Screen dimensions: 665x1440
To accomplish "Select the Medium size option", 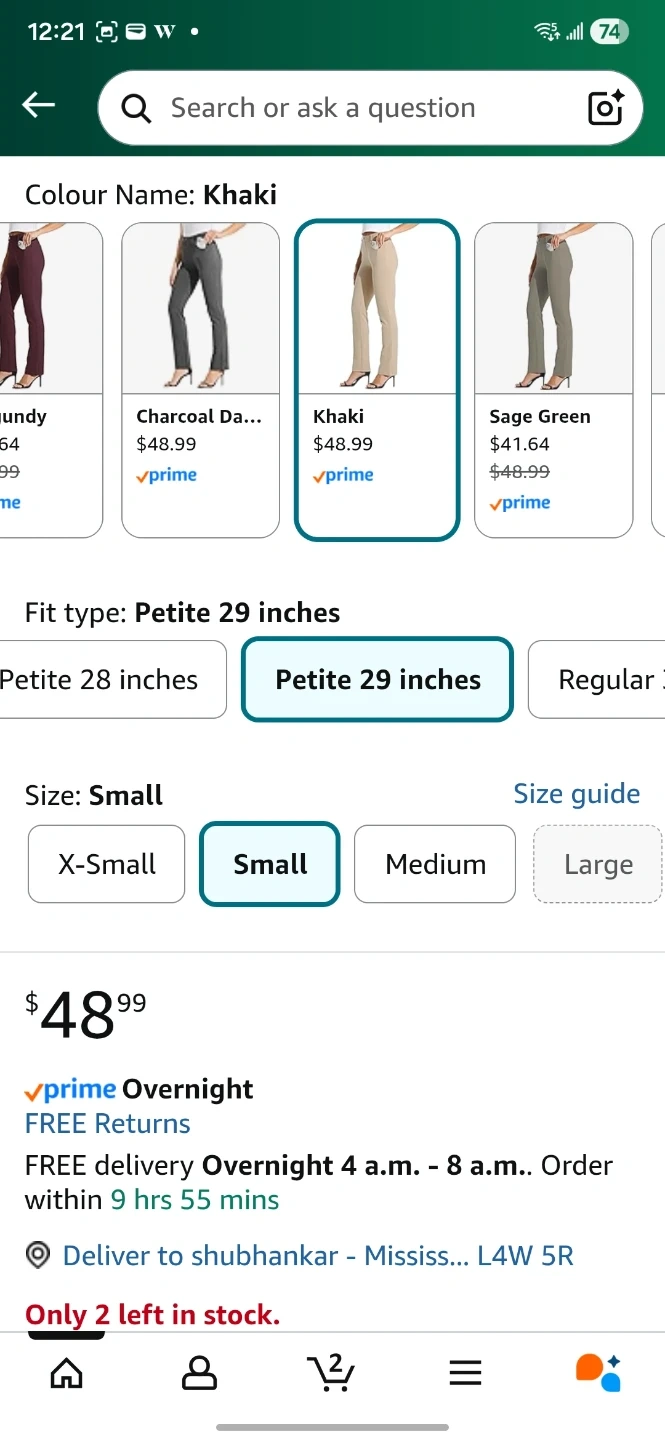I will (435, 864).
